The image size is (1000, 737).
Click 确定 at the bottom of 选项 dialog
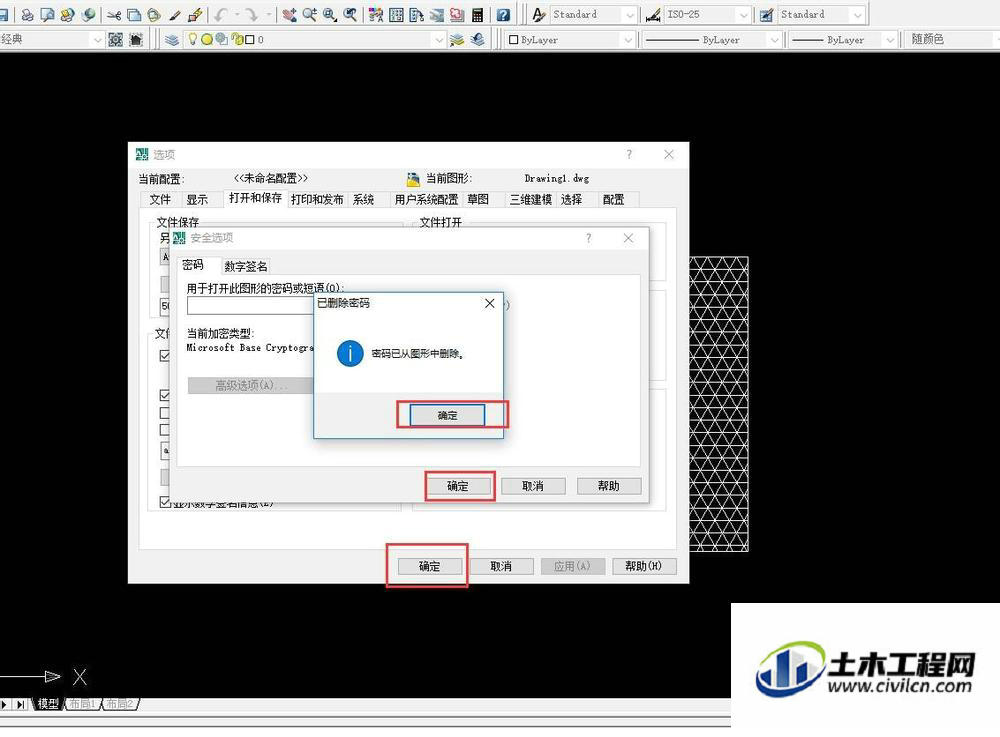[429, 566]
